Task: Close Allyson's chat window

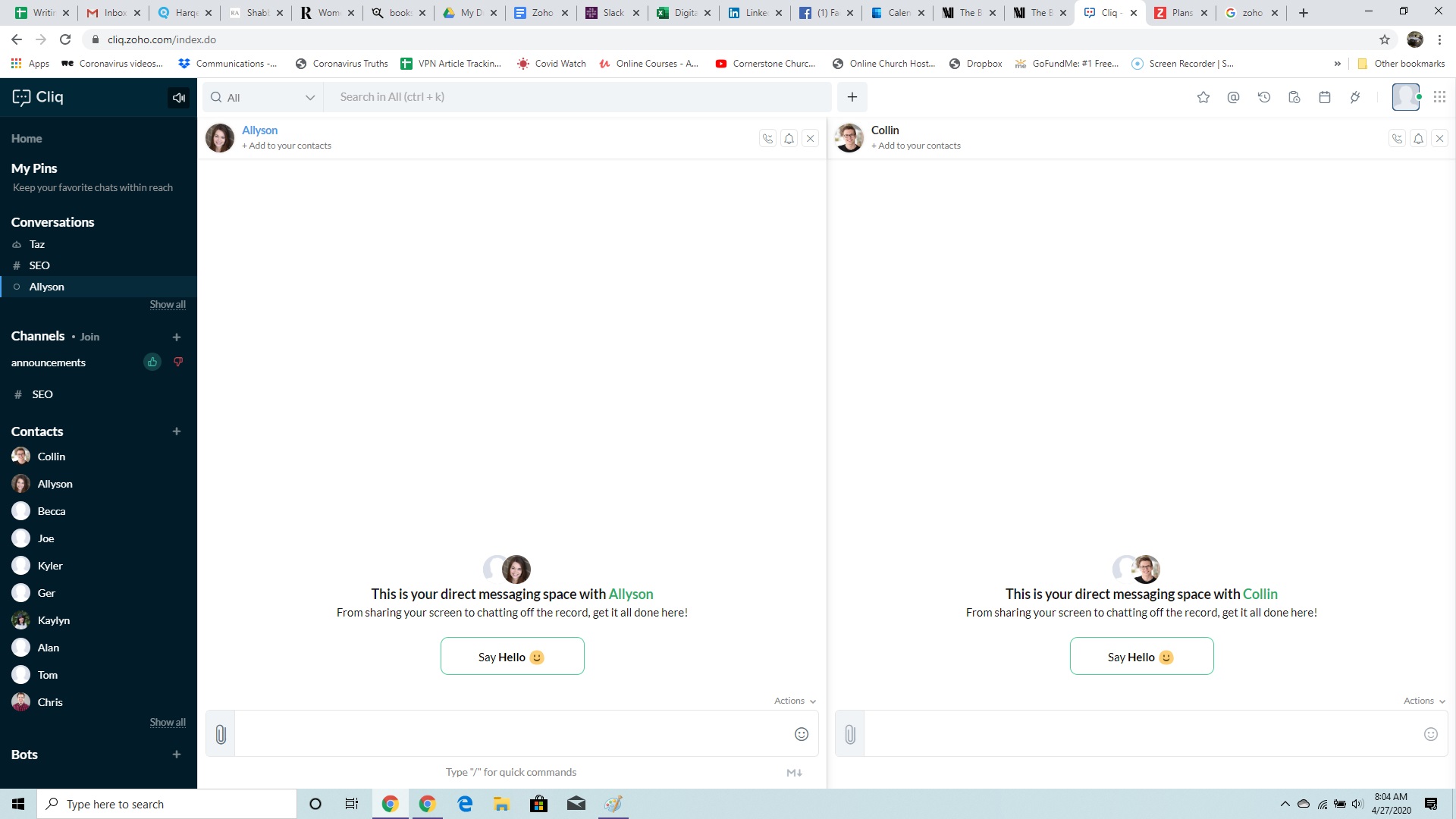Action: (811, 139)
